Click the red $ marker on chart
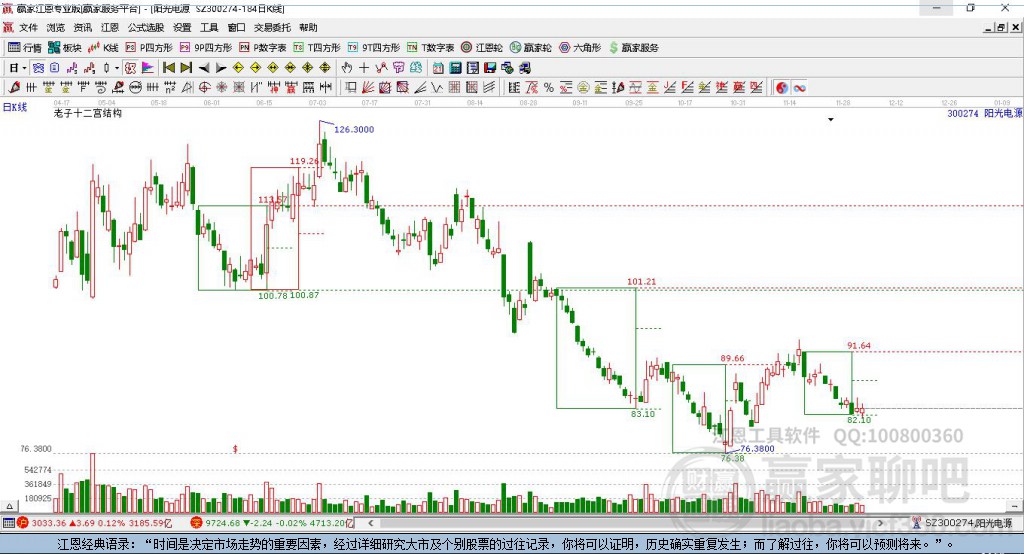The width and height of the screenshot is (1024, 554). [x=235, y=449]
